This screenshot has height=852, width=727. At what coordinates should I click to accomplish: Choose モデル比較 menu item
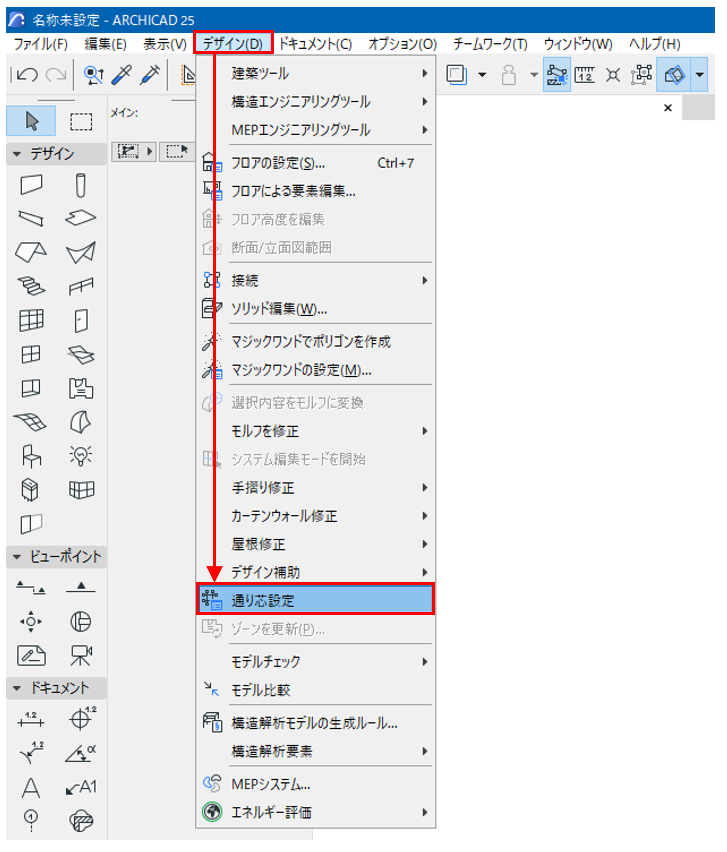point(316,690)
